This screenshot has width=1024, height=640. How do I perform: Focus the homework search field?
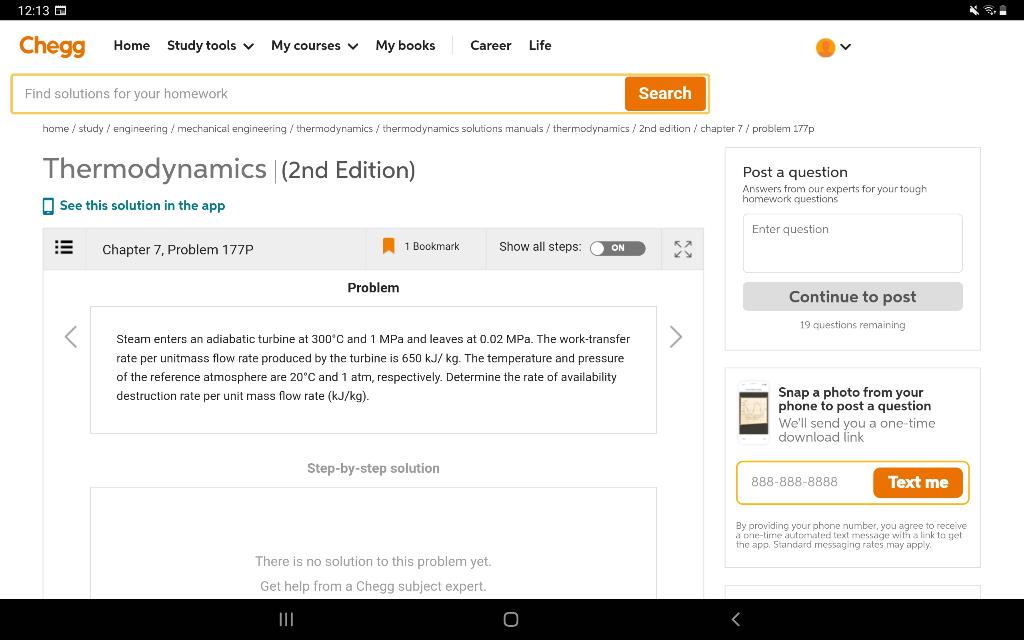click(319, 93)
